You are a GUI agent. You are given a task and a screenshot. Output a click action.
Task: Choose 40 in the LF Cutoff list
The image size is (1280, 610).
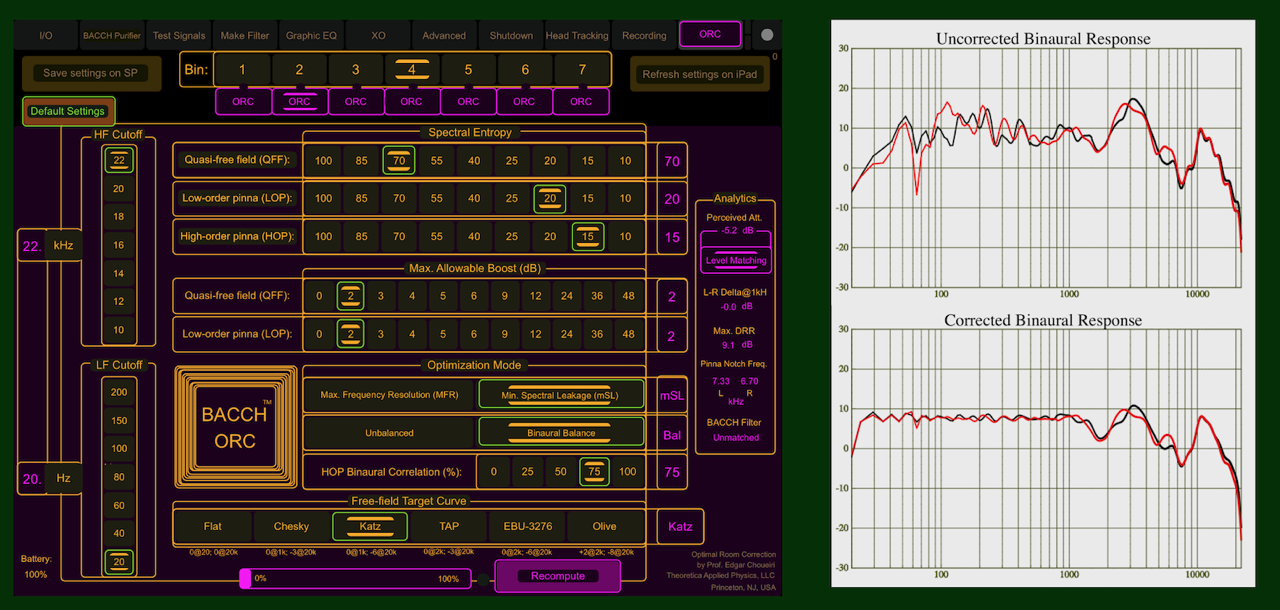coord(119,533)
